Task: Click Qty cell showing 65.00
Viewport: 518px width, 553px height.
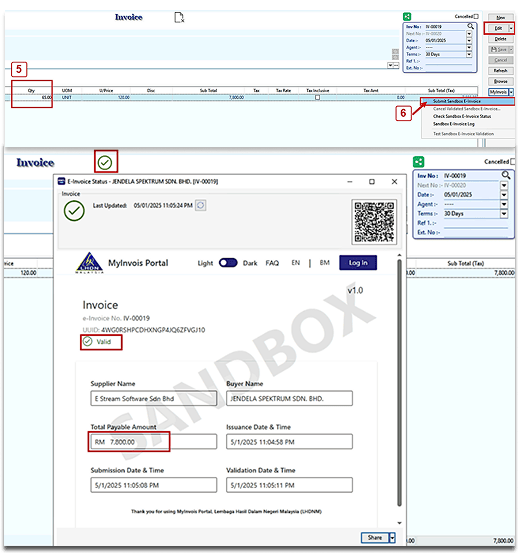Action: 32,97
